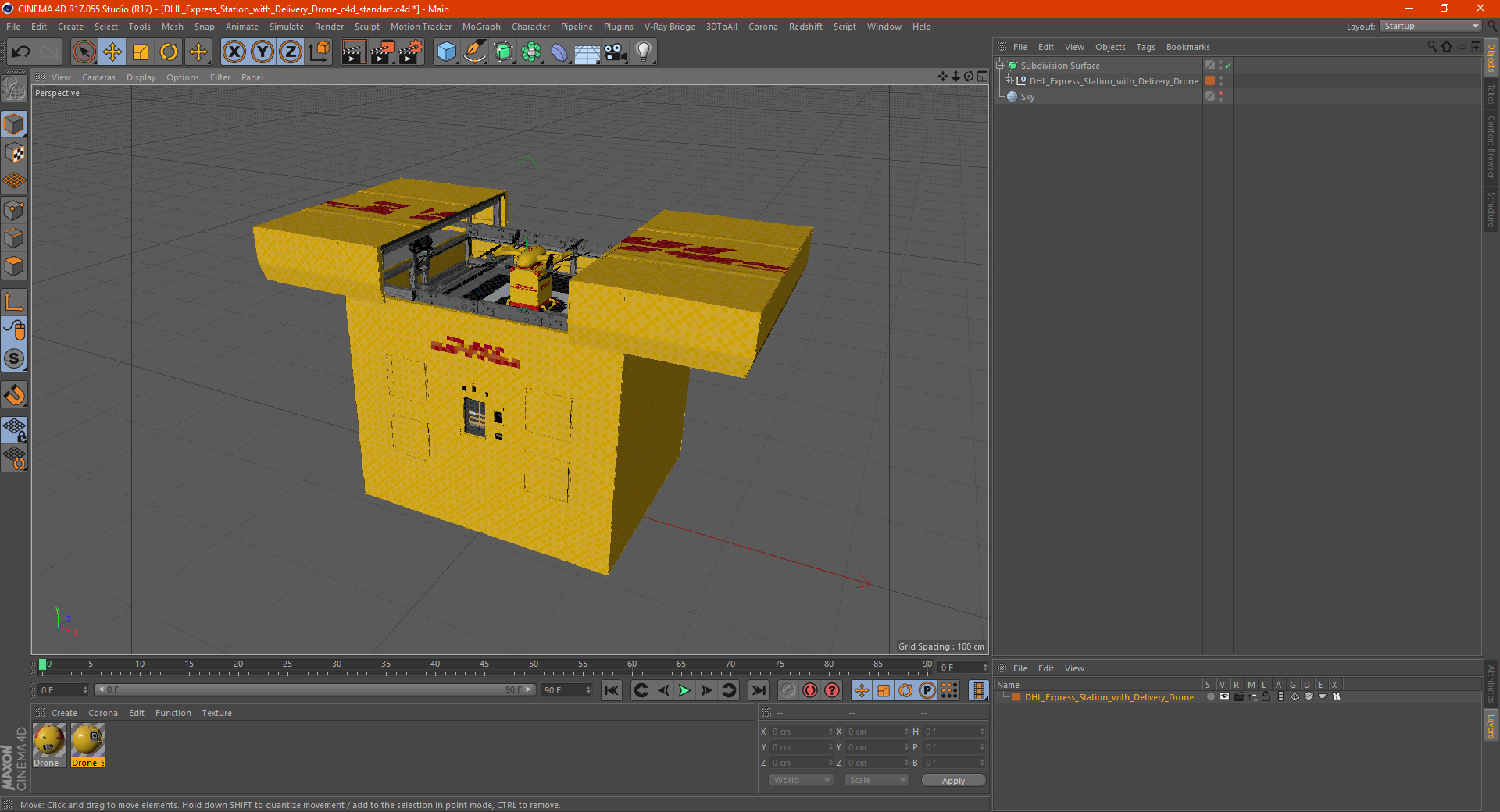Click the Light bulb icon
Screen dimensions: 1500x812
(x=643, y=52)
